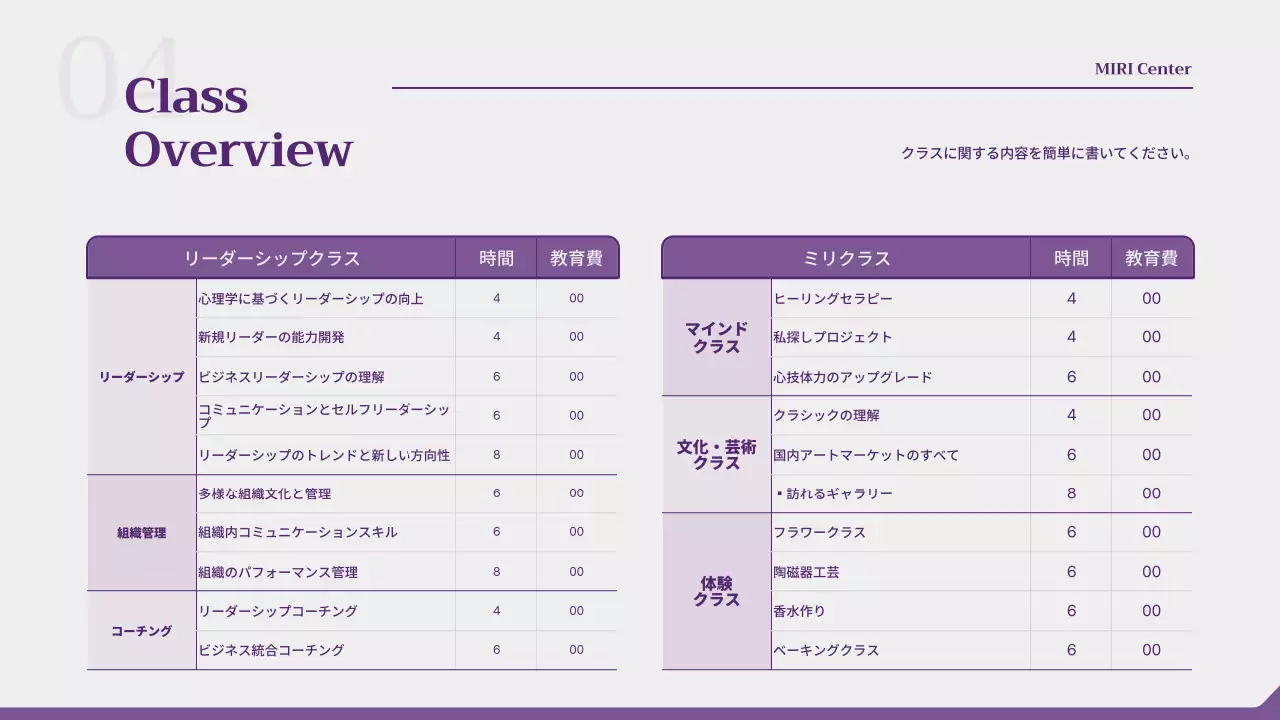This screenshot has width=1280, height=720.
Task: Select the リーダーシップクラス table header
Action: tap(271, 257)
